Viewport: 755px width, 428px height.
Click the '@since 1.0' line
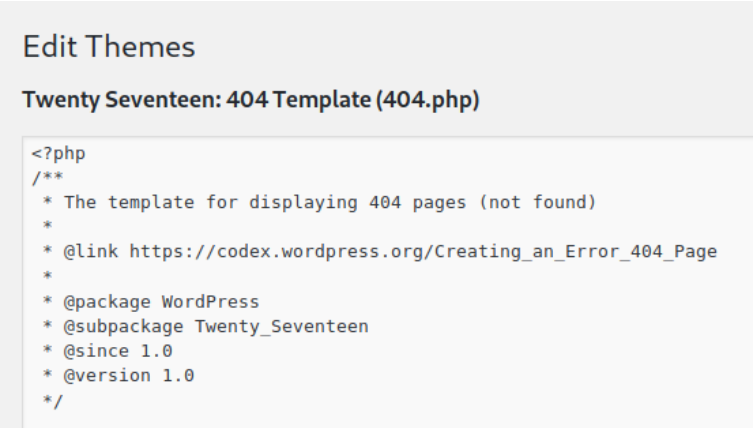click(107, 351)
